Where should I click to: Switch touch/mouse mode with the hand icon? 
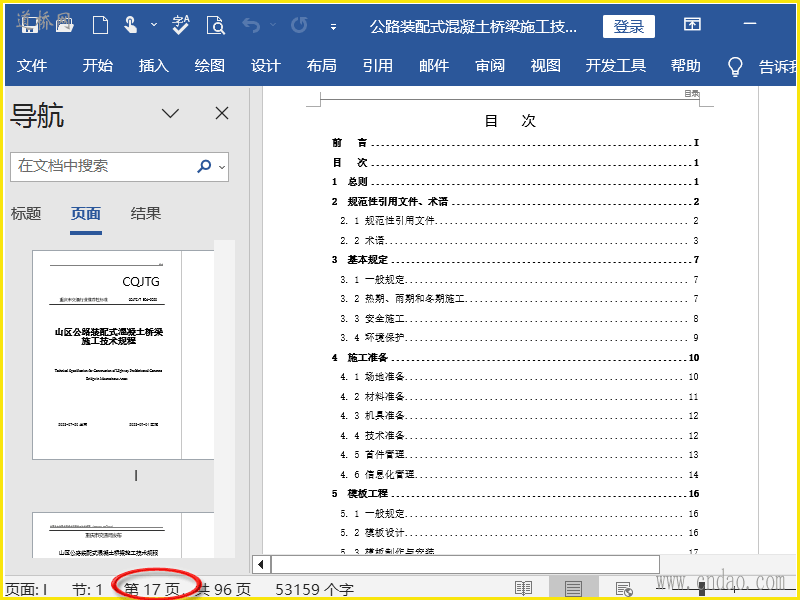pos(131,24)
